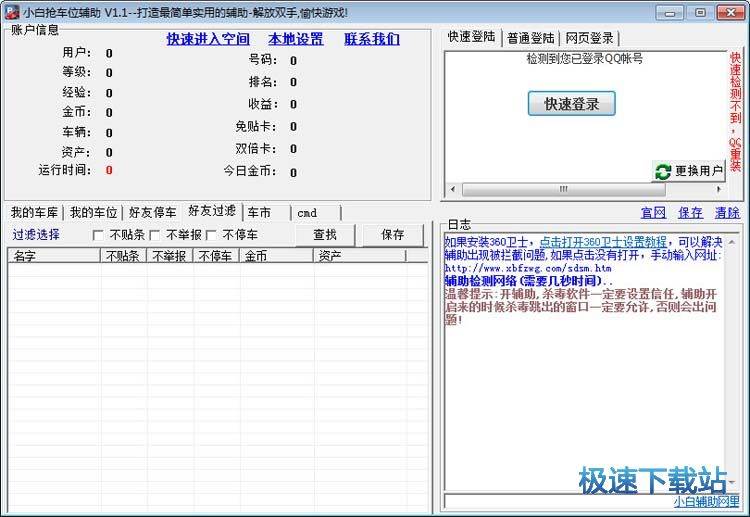Screen dimensions: 750x517
Task: Open the 车市 tab
Action: point(260,212)
